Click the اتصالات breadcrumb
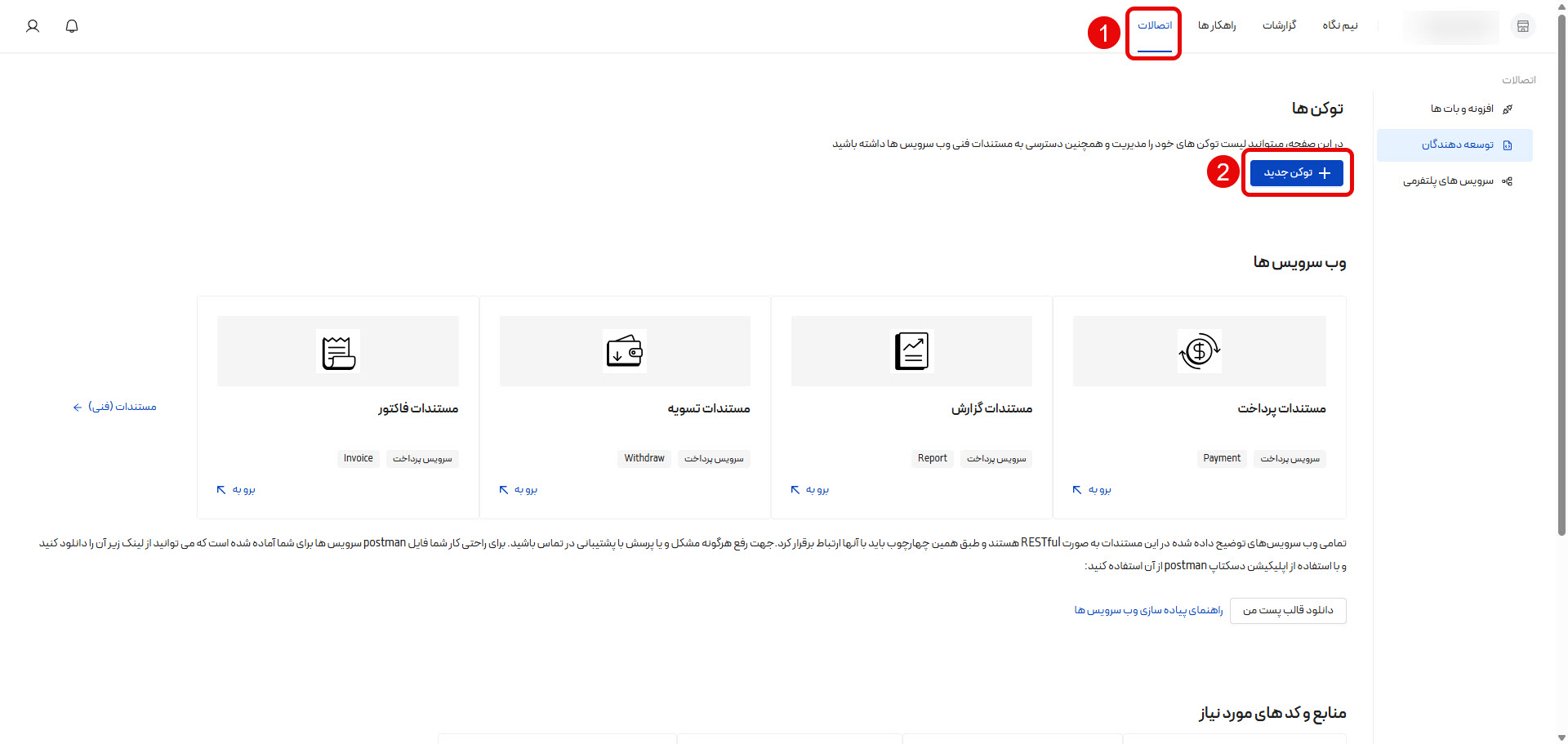The height and width of the screenshot is (744, 1568). (1519, 80)
